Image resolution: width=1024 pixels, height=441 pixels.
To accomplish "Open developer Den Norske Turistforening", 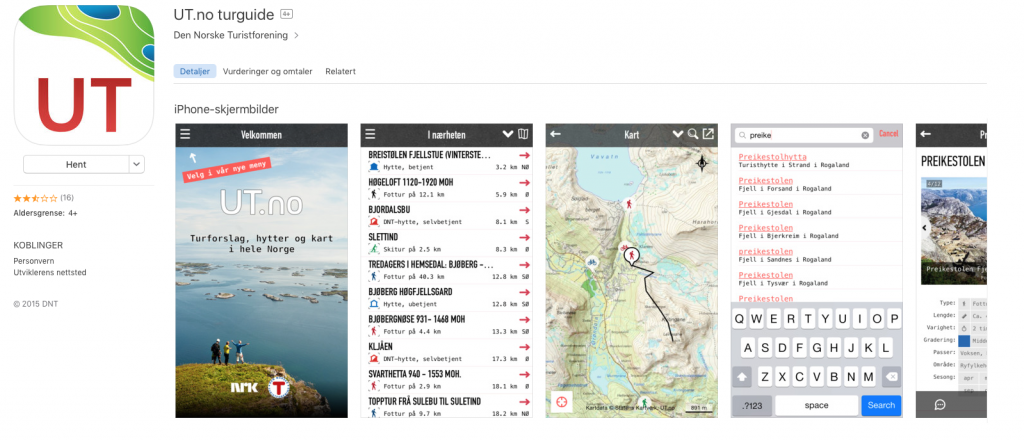I will [231, 35].
